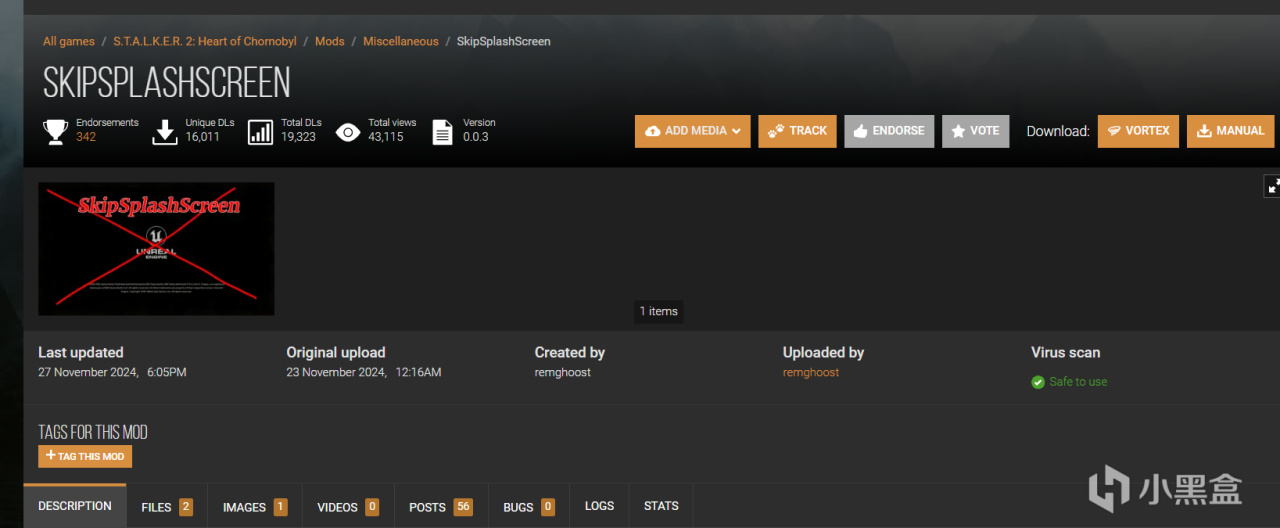Viewport: 1280px width, 528px height.
Task: Endorse this mod
Action: click(889, 131)
